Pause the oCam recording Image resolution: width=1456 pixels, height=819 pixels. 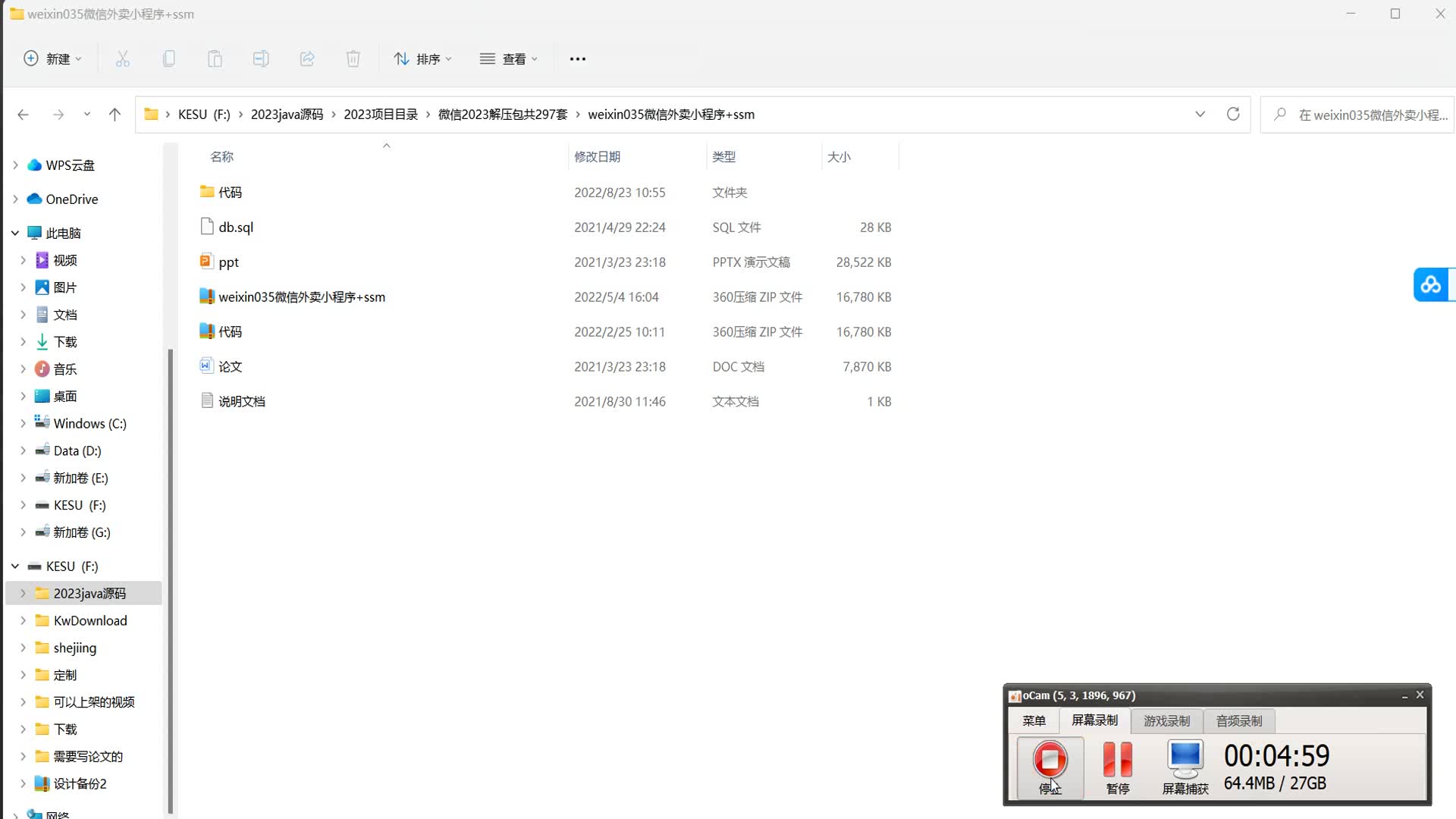[x=1117, y=760]
